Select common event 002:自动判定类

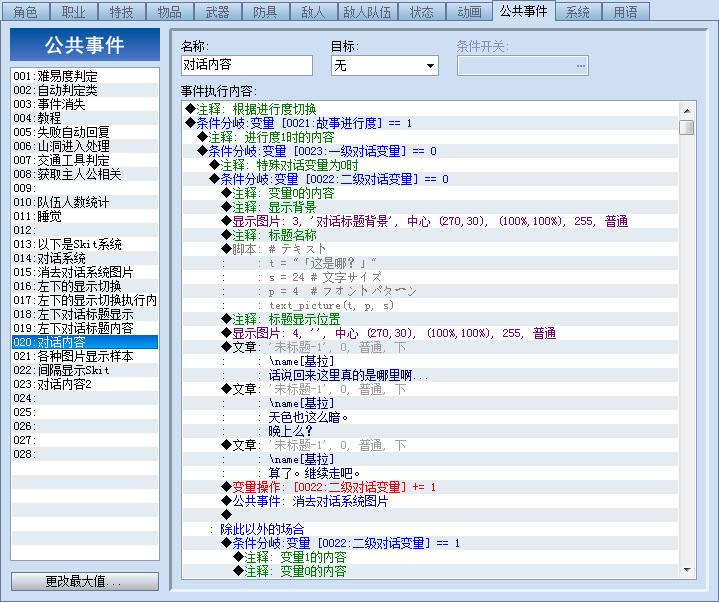coord(85,90)
